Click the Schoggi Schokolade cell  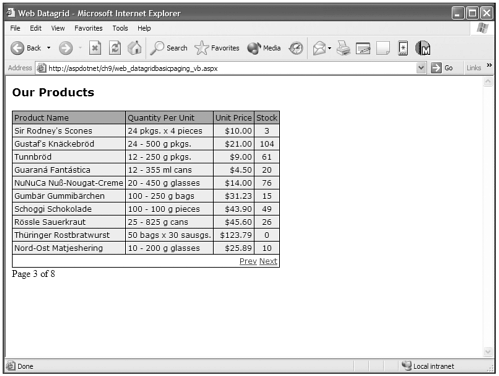pos(69,209)
